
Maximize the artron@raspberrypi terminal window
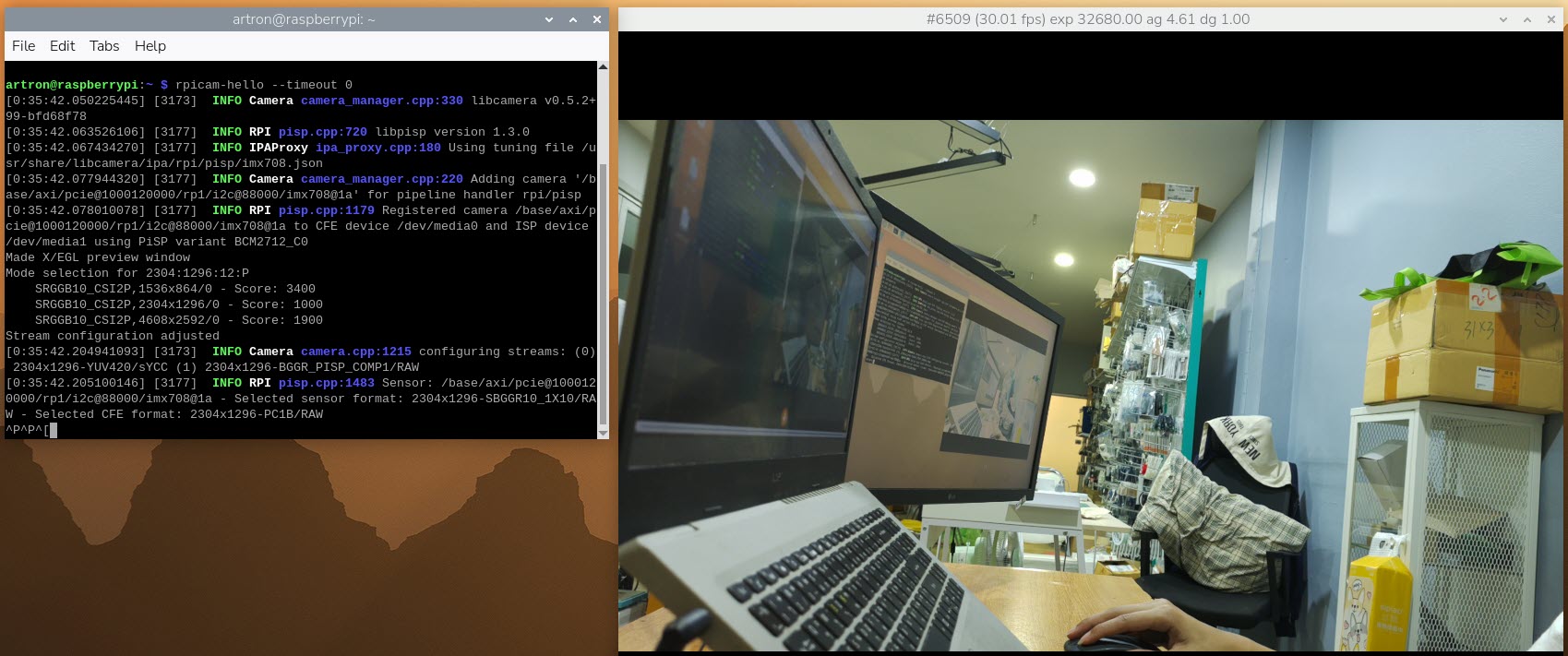coord(573,19)
